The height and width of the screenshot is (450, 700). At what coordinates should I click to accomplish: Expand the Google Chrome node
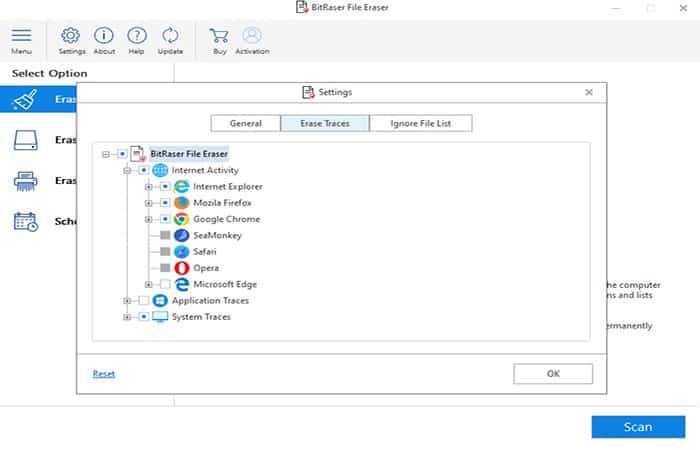coord(149,219)
